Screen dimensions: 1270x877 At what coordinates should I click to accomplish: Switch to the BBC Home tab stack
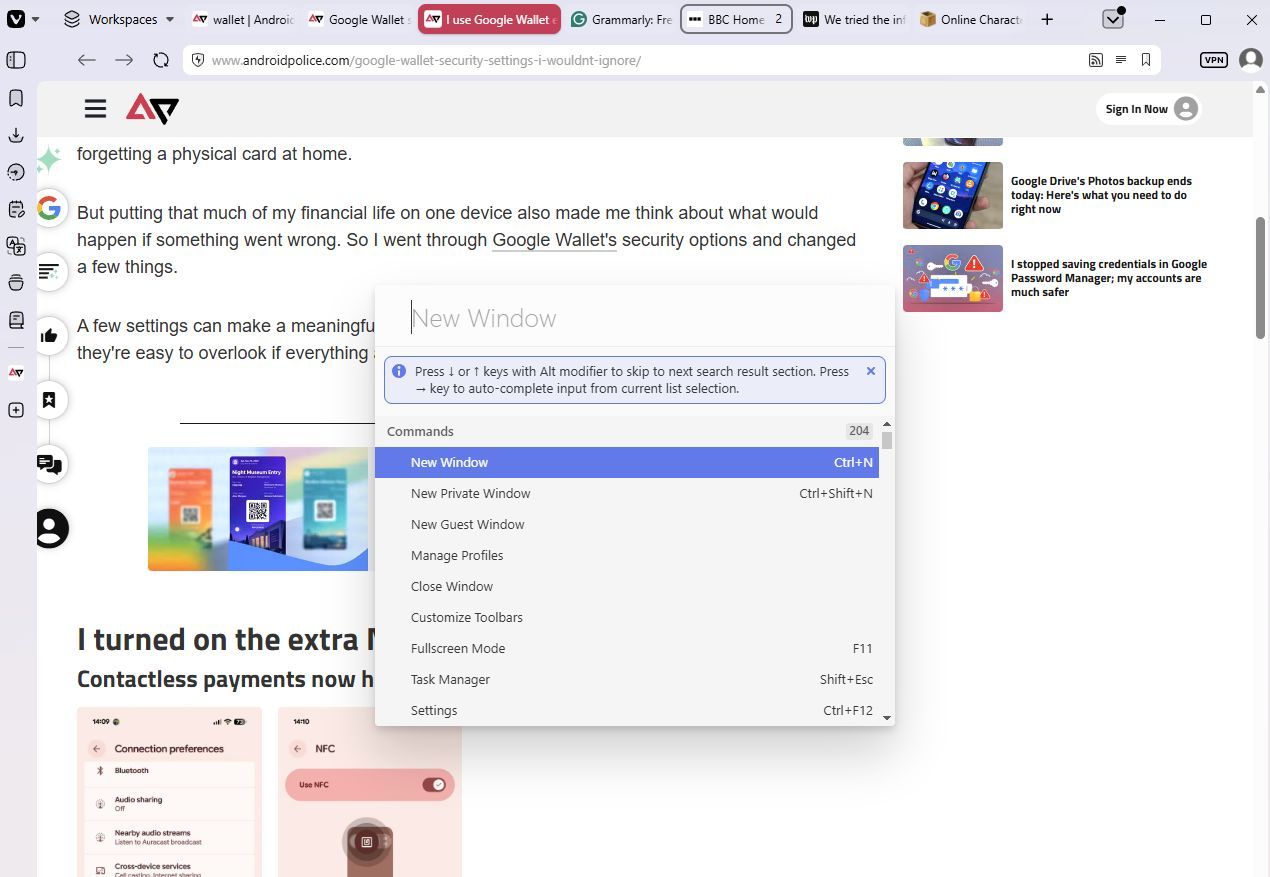pos(737,19)
